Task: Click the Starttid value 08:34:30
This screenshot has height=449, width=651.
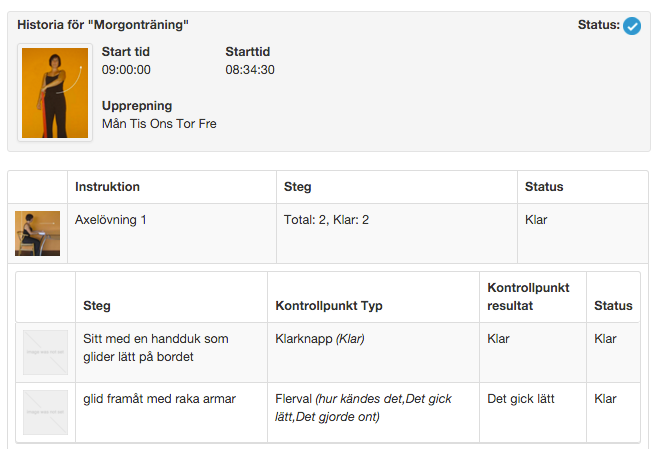Action: (x=250, y=70)
